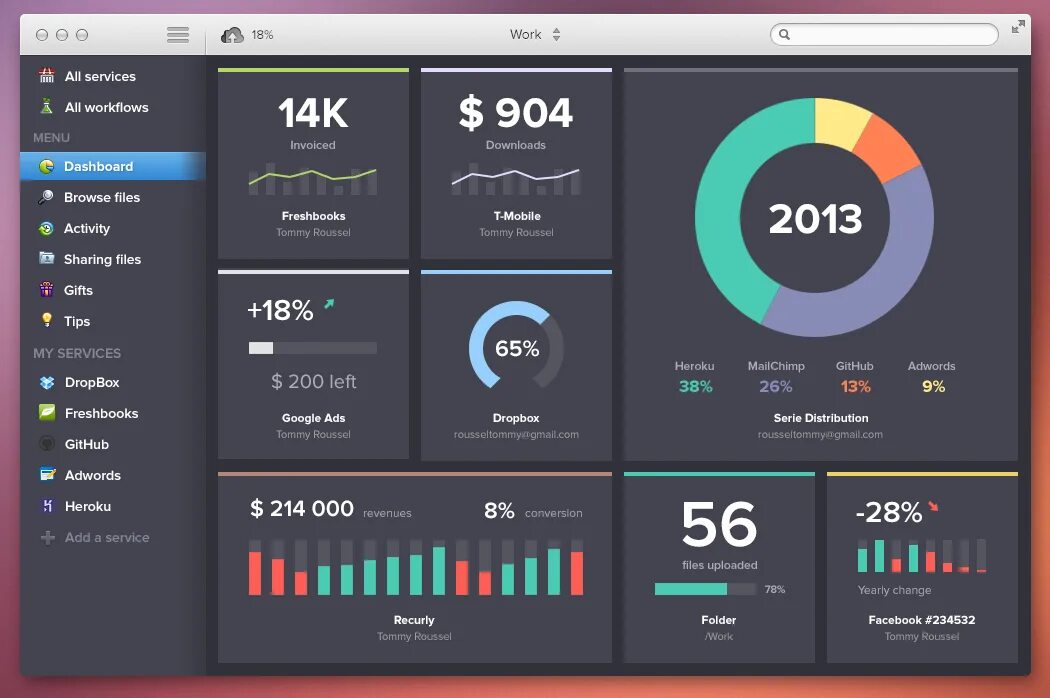Show All services
1050x698 pixels.
[112, 76]
